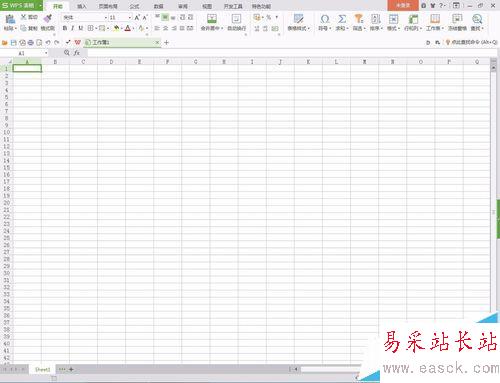
Task: Click the orange login button
Action: click(403, 6)
